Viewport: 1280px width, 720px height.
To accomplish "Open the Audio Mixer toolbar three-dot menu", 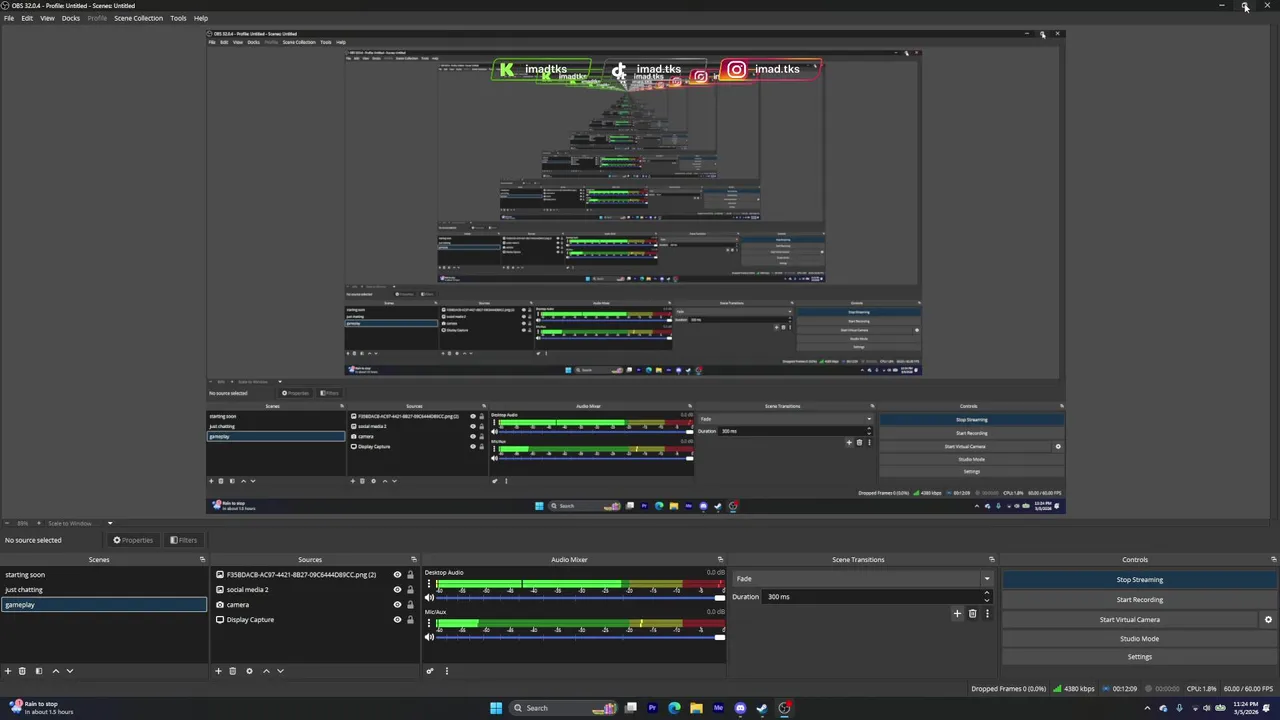I will (446, 671).
